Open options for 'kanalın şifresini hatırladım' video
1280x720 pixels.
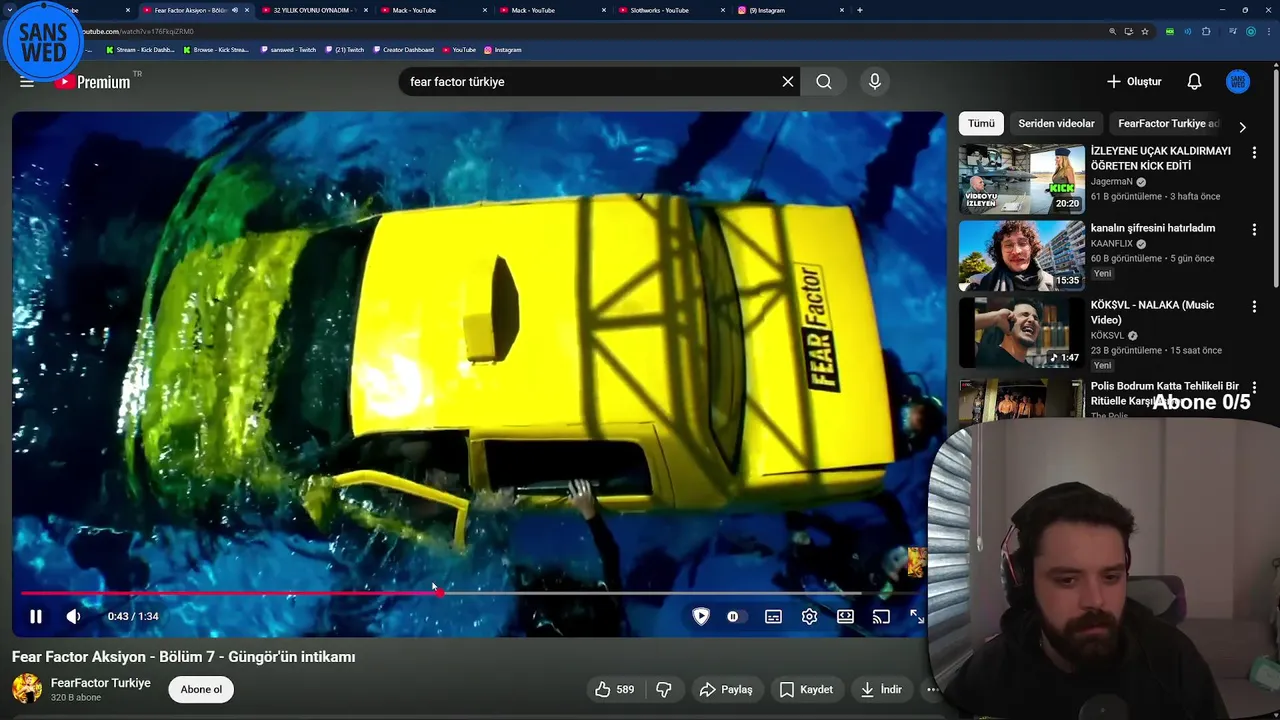tap(1254, 230)
